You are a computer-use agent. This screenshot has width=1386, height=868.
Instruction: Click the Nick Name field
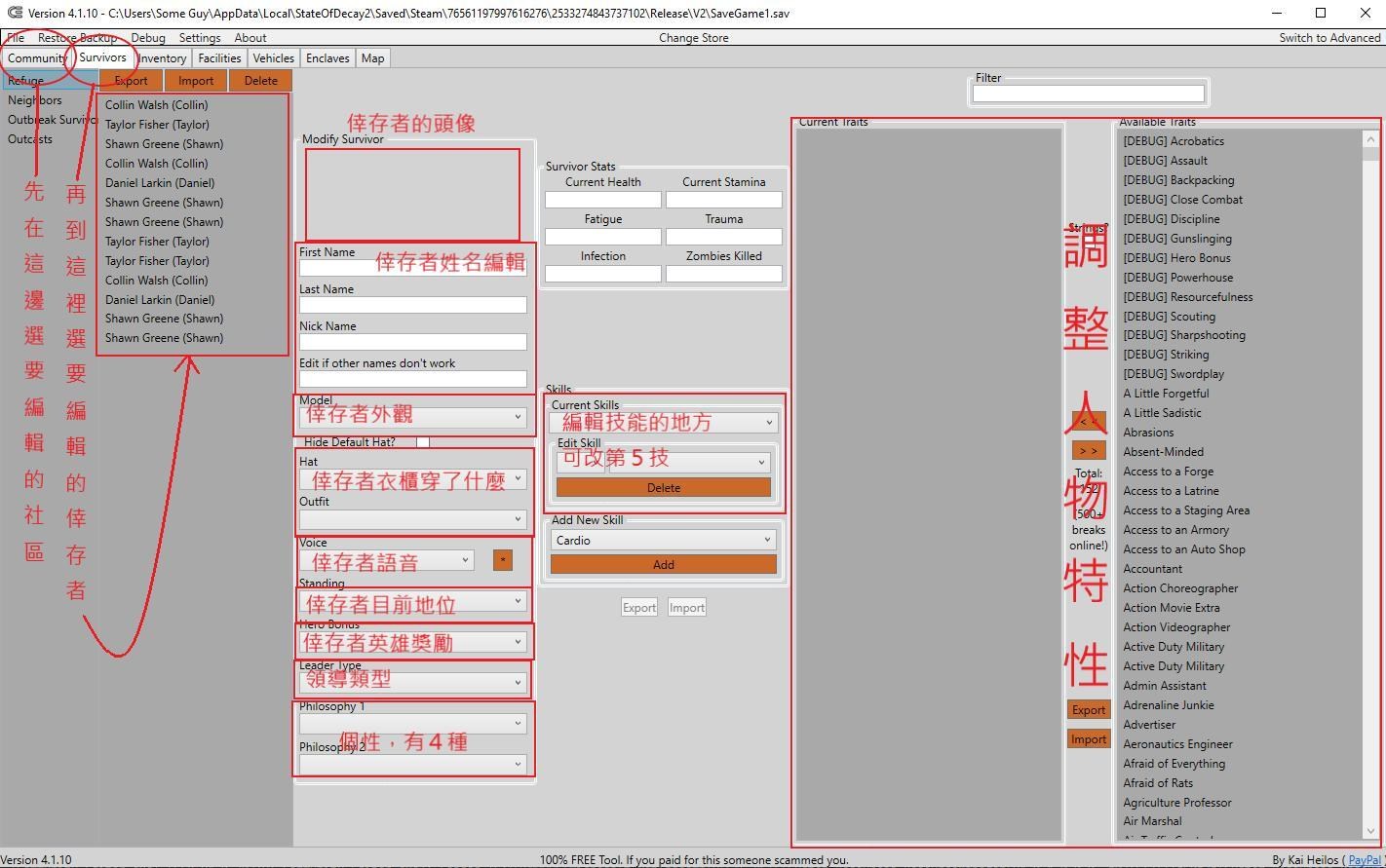pyautogui.click(x=413, y=342)
